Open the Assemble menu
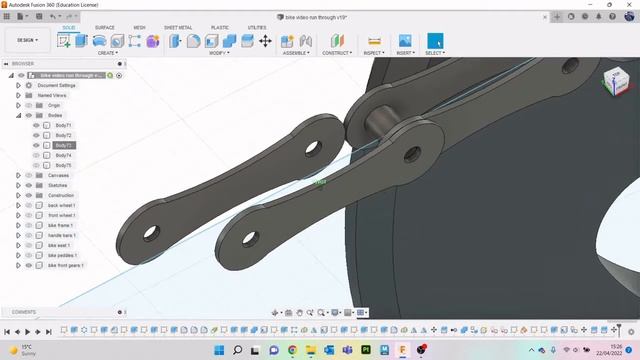The image size is (640, 360). [296, 53]
